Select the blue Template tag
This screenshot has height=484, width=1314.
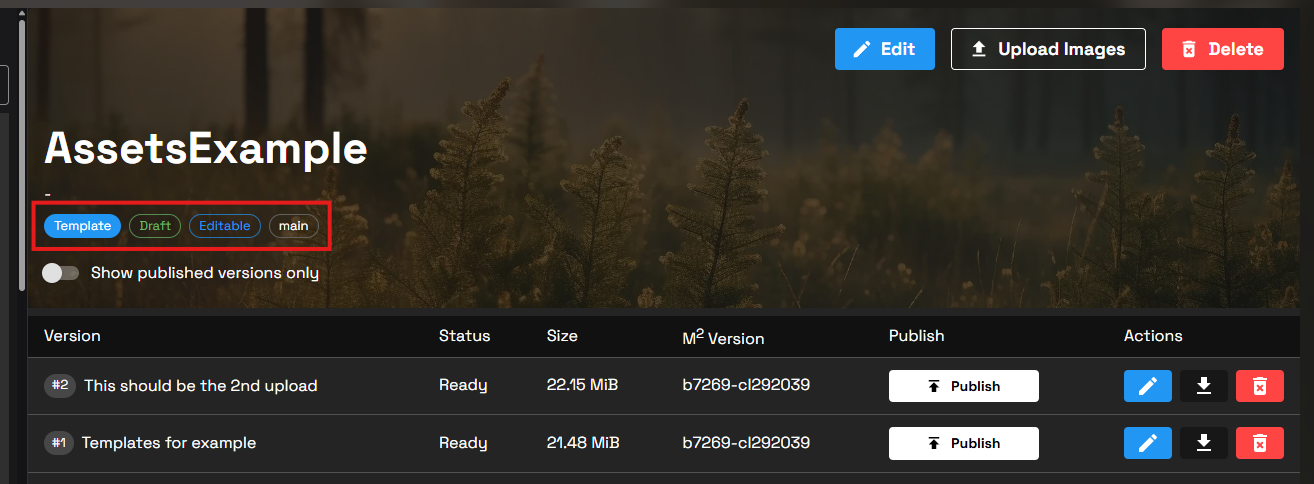click(82, 226)
